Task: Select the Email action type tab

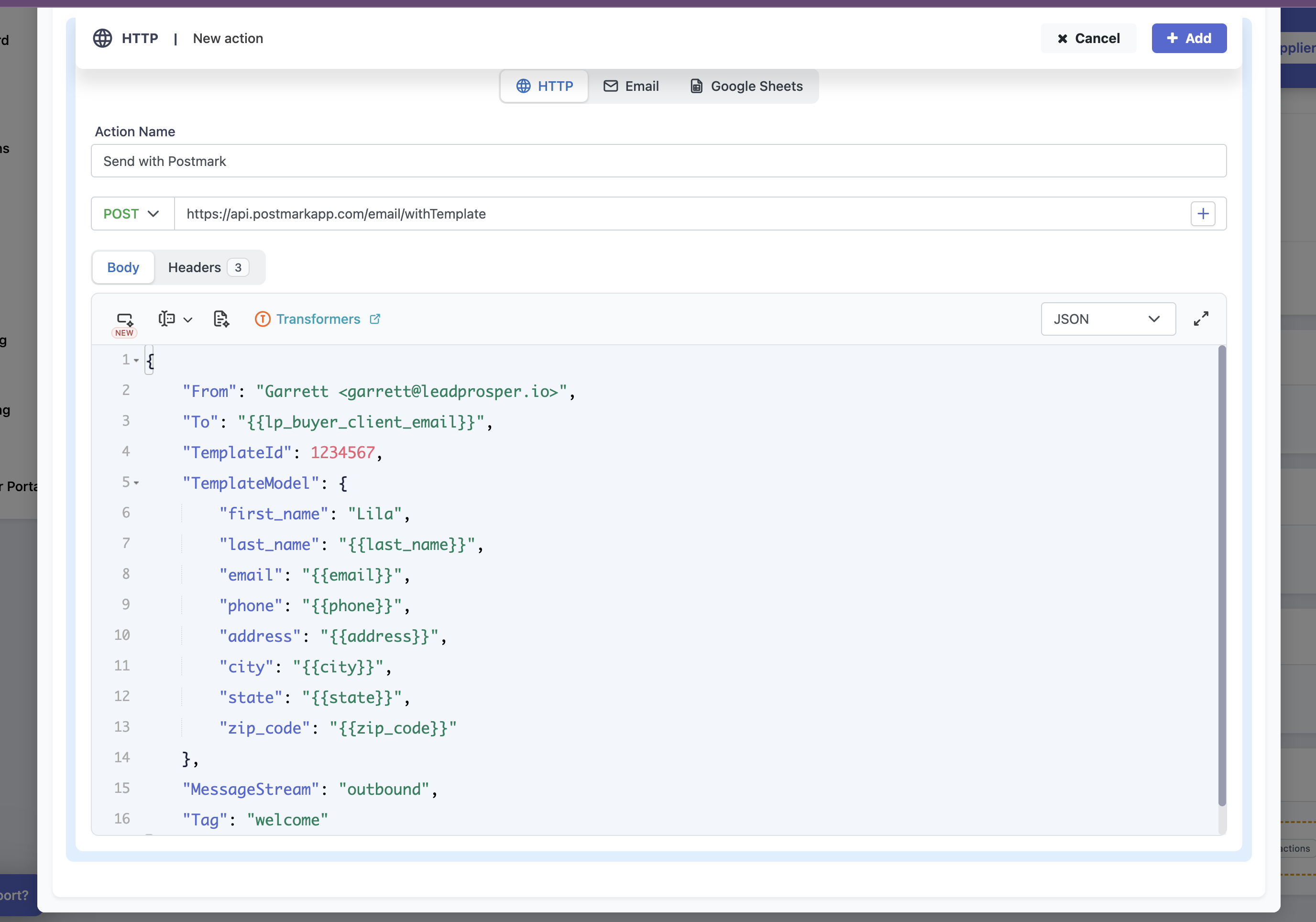Action: (x=631, y=86)
